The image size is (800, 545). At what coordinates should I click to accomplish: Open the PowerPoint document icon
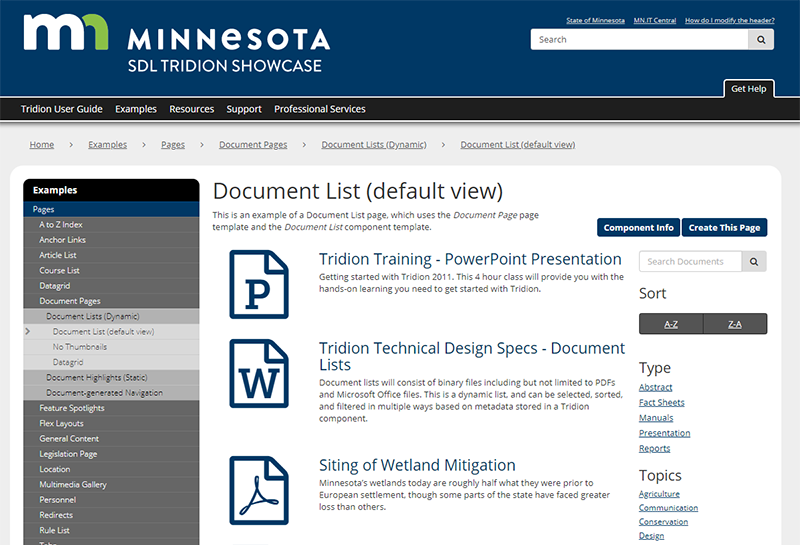click(259, 284)
